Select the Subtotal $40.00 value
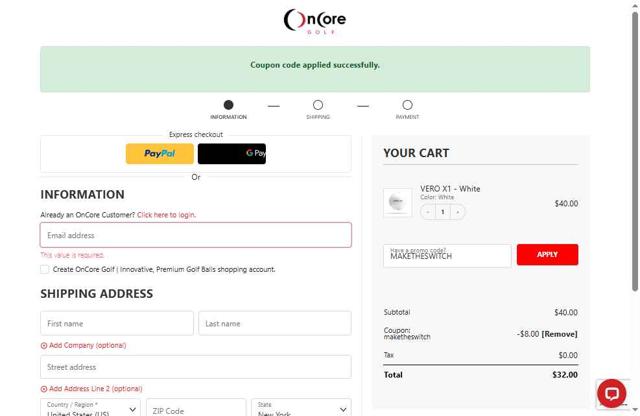Image resolution: width=640 pixels, height=416 pixels. tap(566, 312)
